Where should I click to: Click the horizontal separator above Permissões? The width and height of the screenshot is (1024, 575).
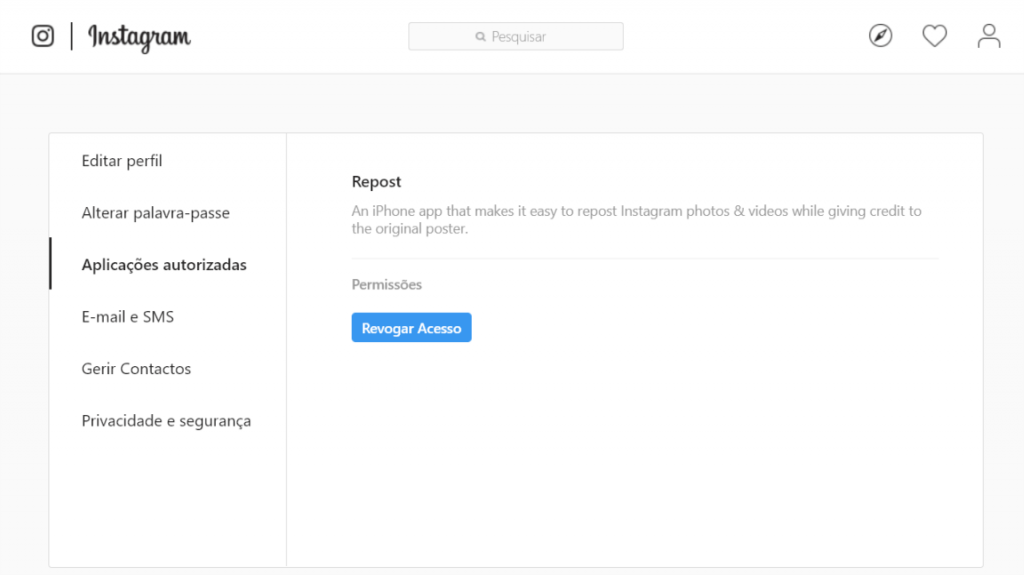645,259
